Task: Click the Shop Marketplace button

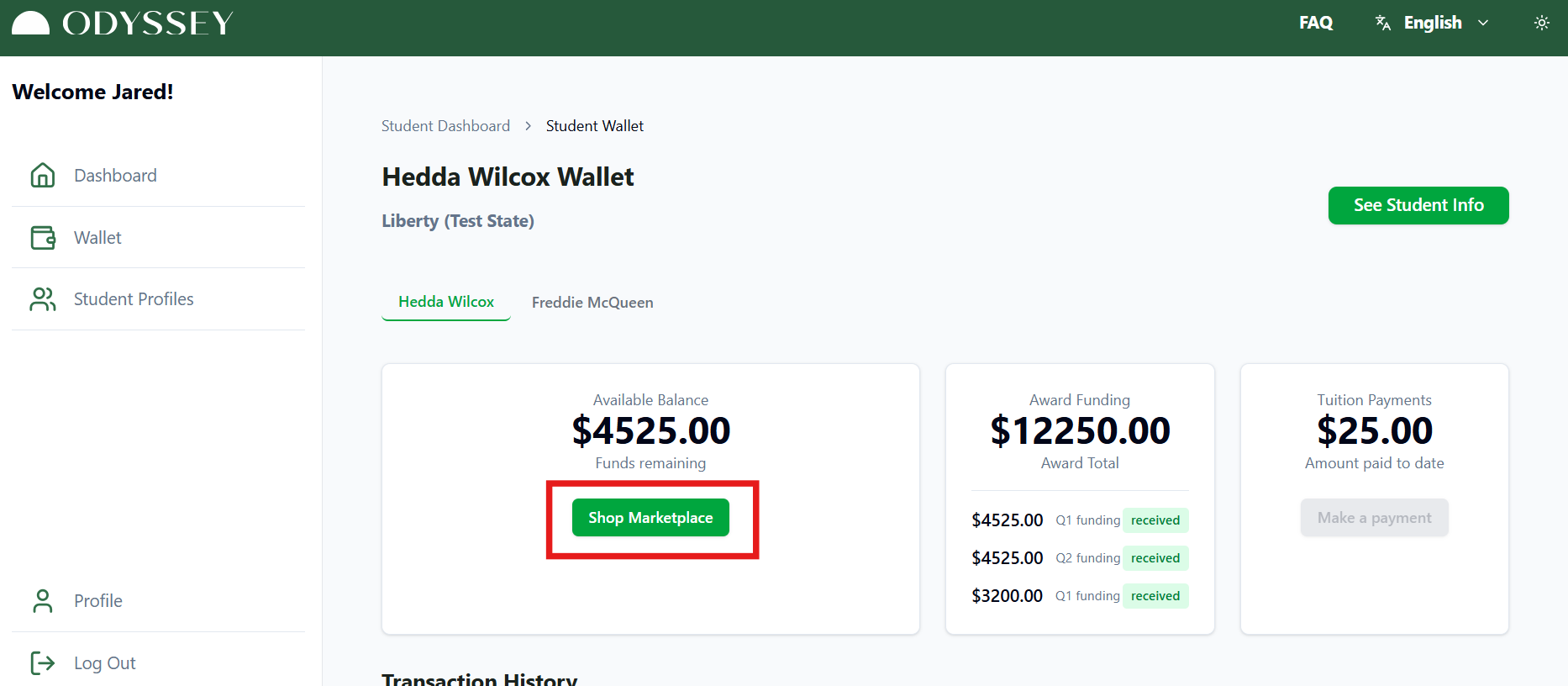Action: pos(650,518)
